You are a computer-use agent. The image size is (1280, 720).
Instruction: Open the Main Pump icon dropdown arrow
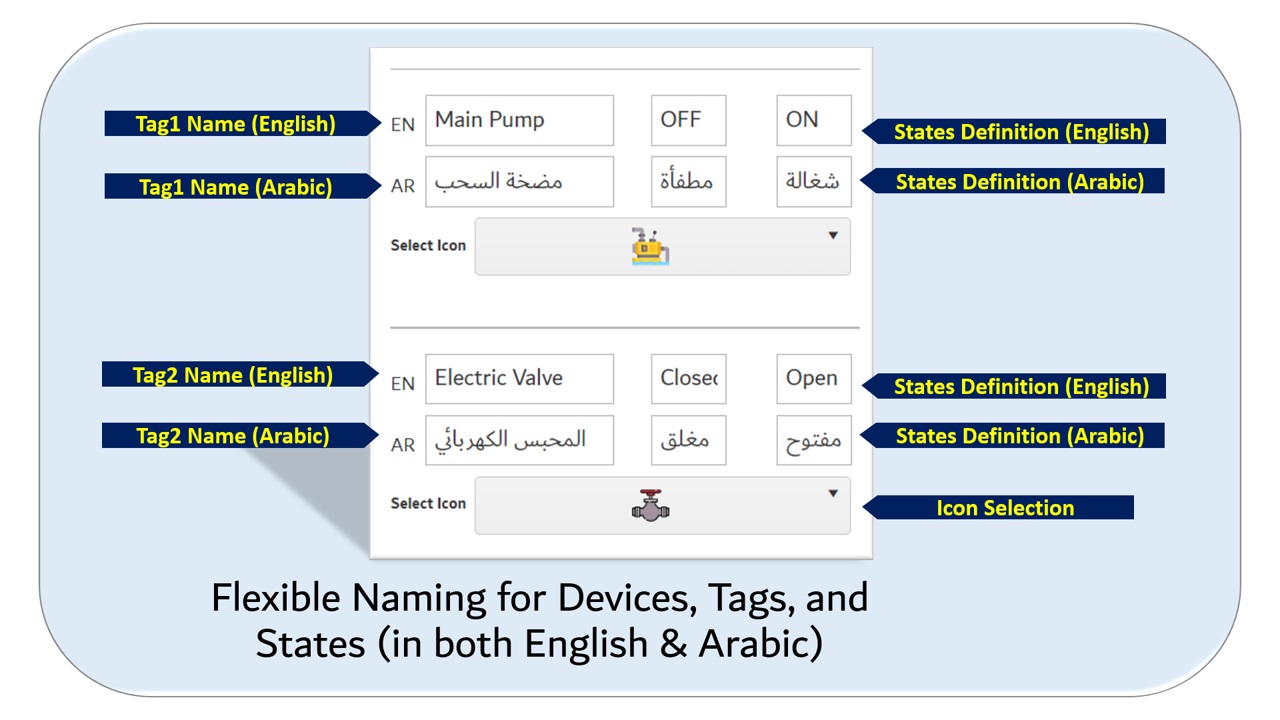[833, 236]
